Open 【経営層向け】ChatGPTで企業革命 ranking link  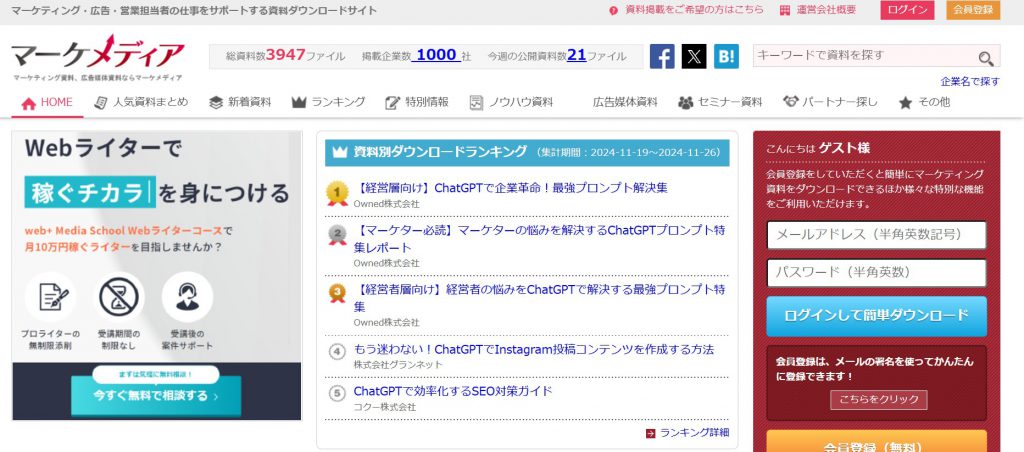pyautogui.click(x=511, y=188)
